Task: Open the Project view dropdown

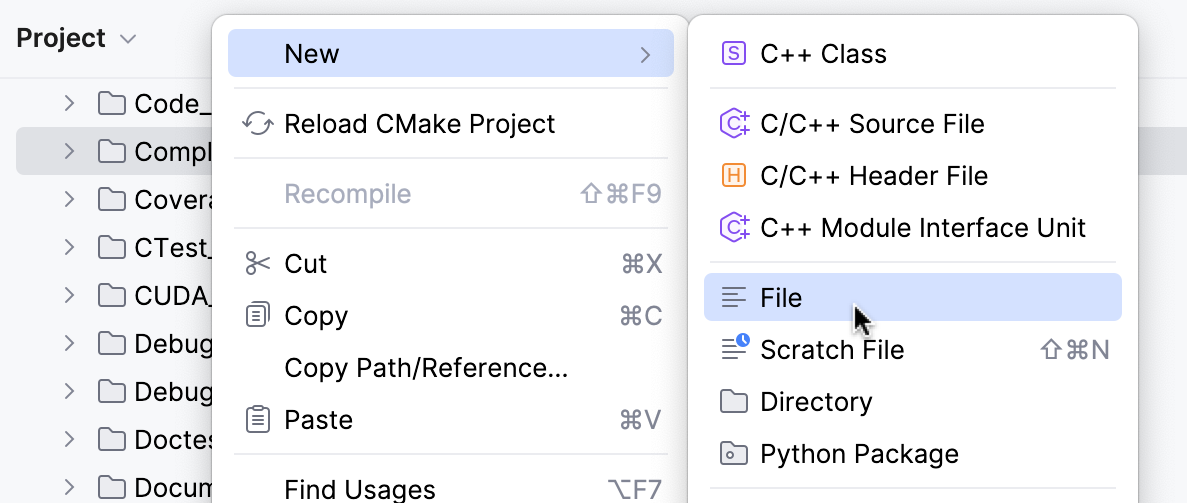Action: click(127, 39)
